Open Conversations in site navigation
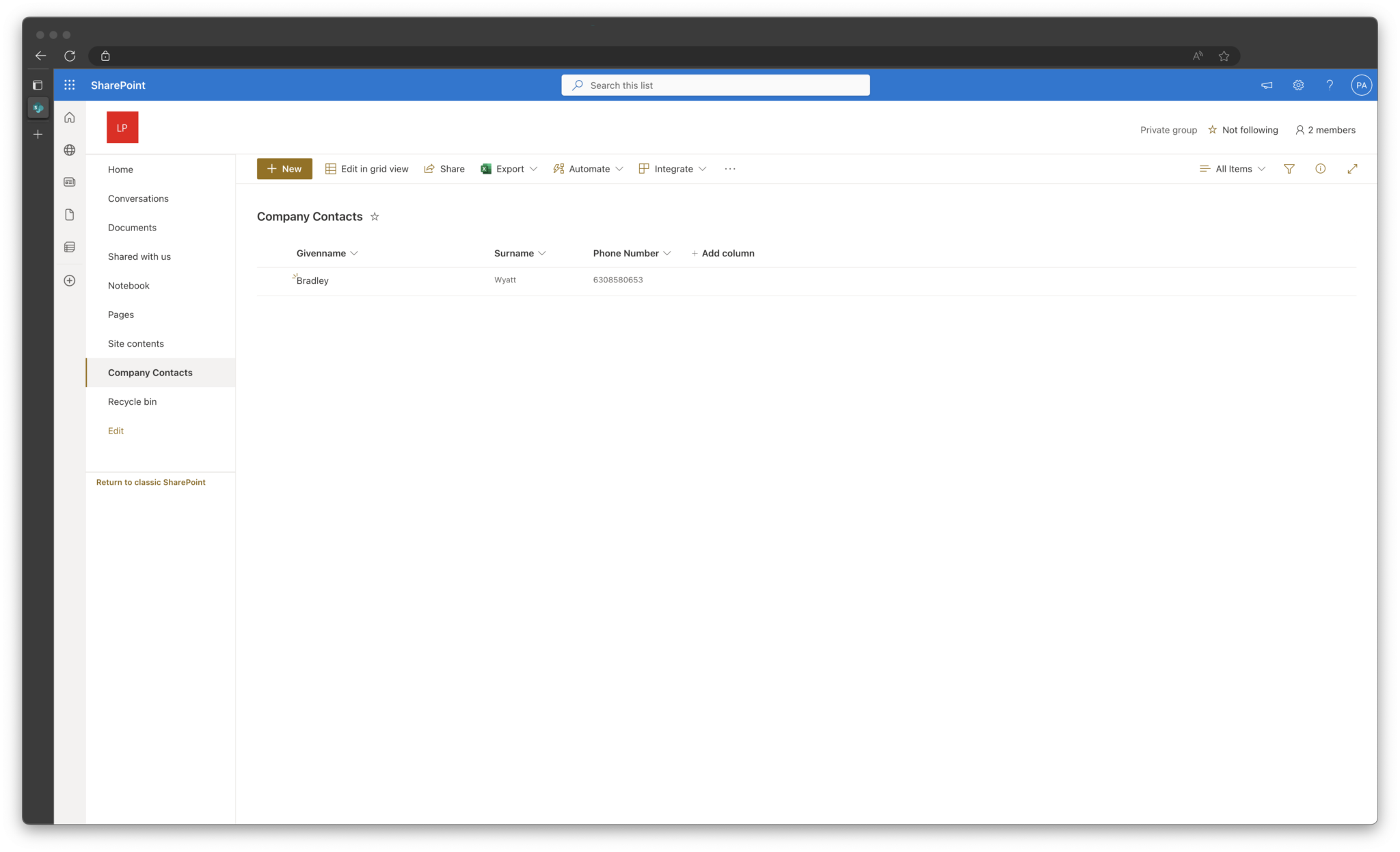Viewport: 1400px width, 852px height. point(138,198)
